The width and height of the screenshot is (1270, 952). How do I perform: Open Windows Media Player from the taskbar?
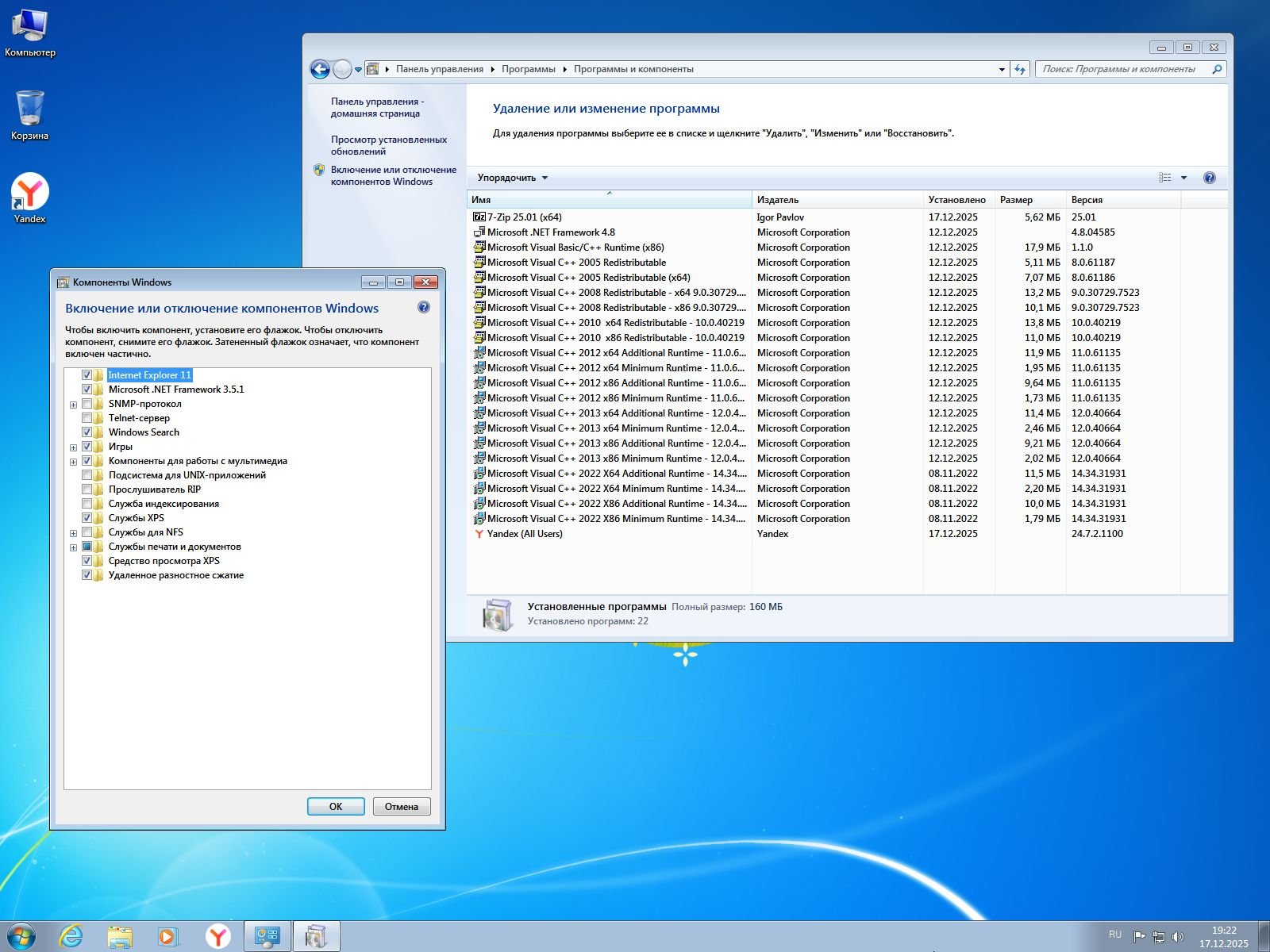pyautogui.click(x=168, y=936)
